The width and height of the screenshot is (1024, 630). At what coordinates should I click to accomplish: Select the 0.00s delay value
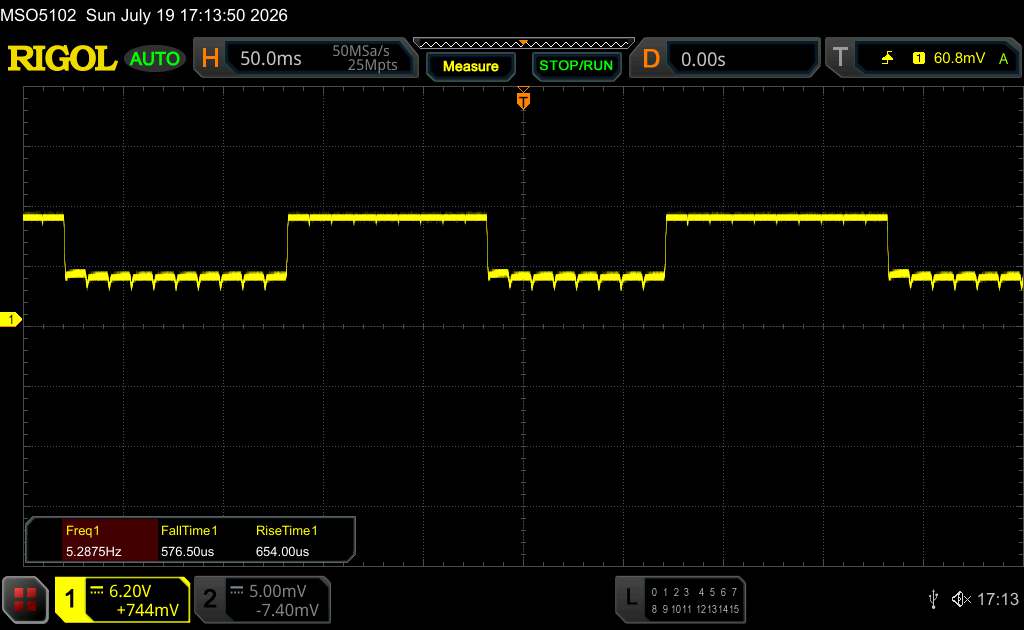(x=703, y=59)
